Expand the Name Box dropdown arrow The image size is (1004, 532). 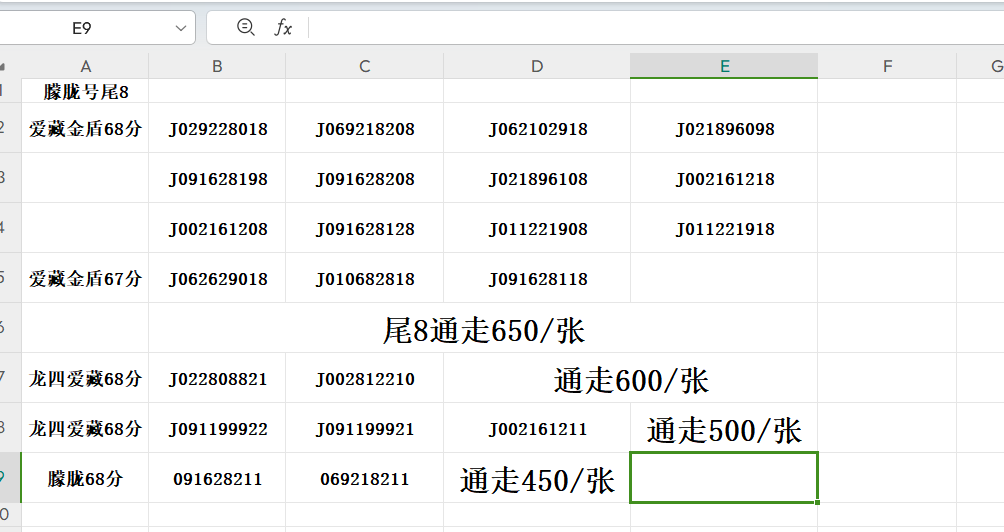coord(181,29)
